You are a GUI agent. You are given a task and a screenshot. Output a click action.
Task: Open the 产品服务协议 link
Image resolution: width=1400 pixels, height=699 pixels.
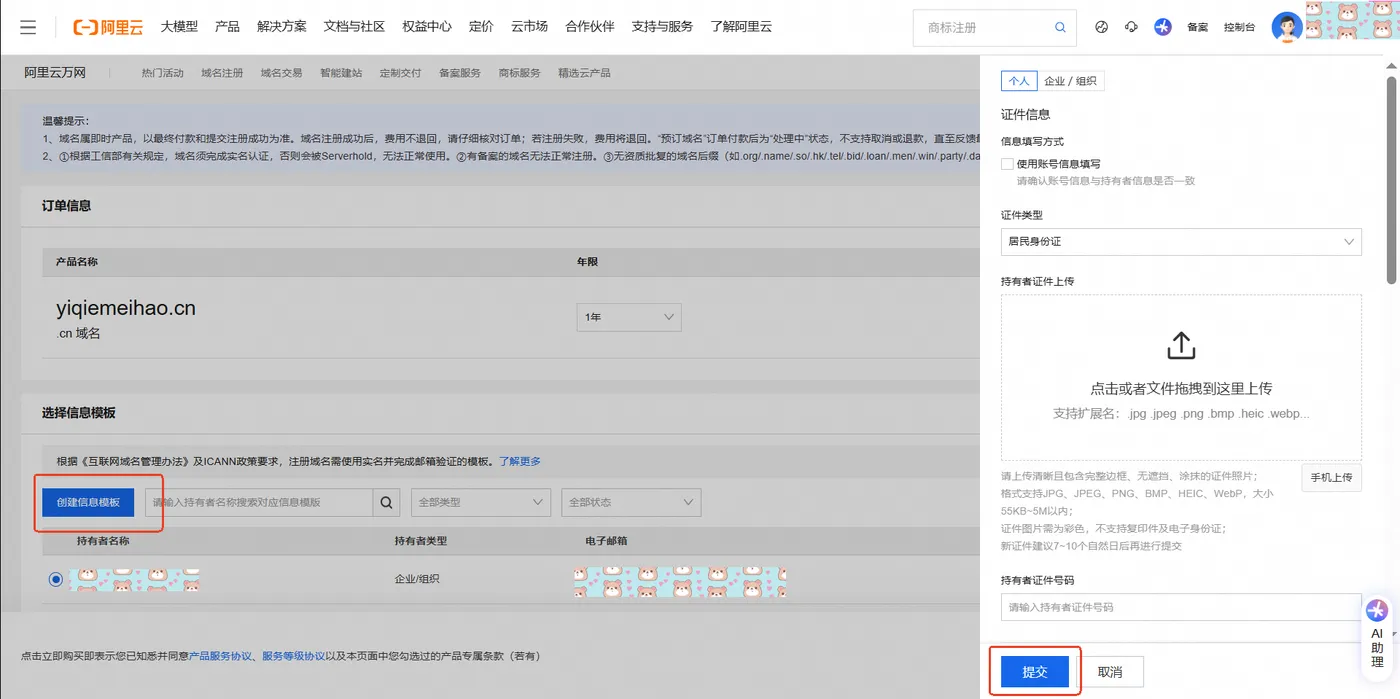pyautogui.click(x=220, y=656)
